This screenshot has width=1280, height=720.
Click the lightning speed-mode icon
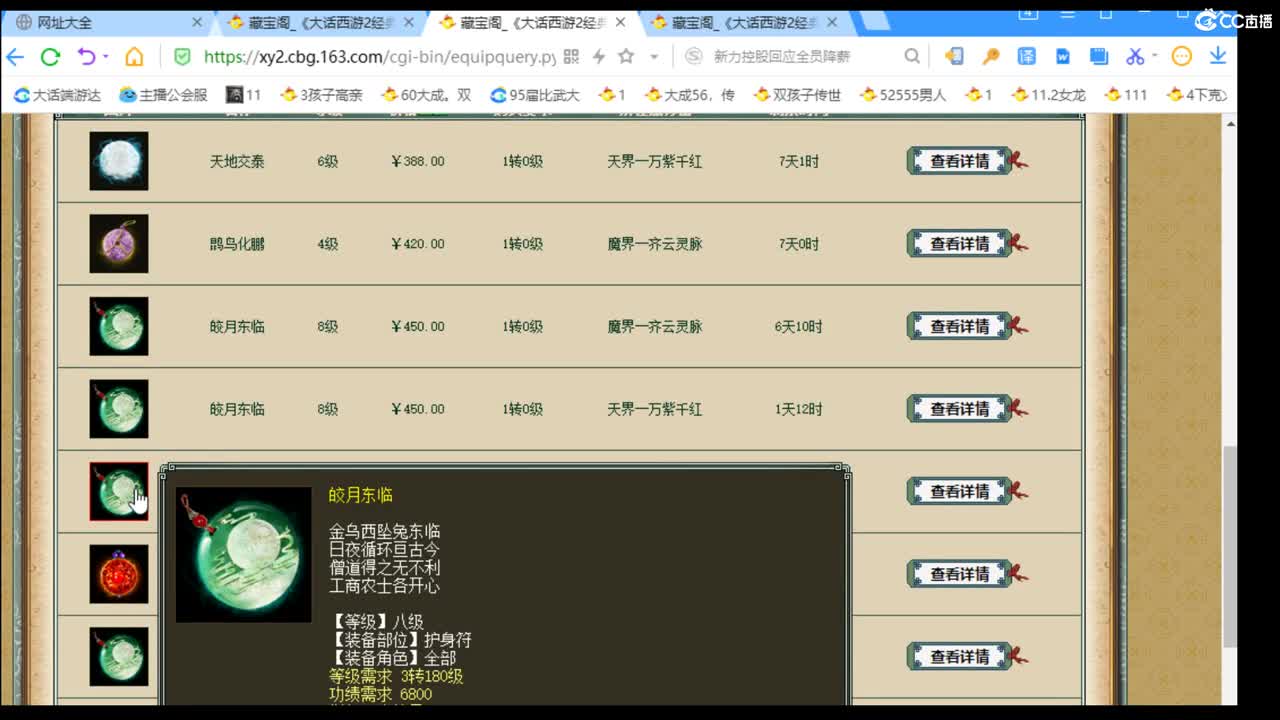599,57
